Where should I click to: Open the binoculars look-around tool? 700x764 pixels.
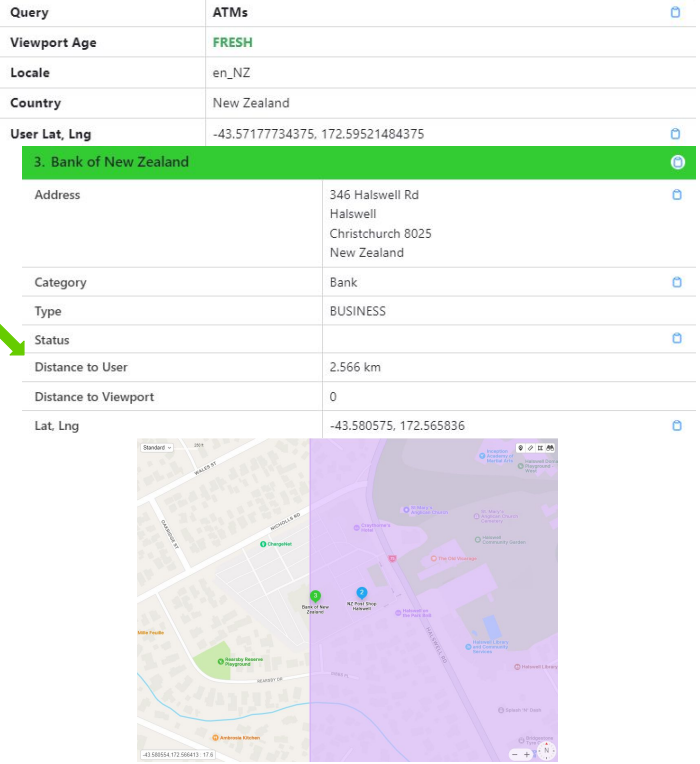pos(550,448)
